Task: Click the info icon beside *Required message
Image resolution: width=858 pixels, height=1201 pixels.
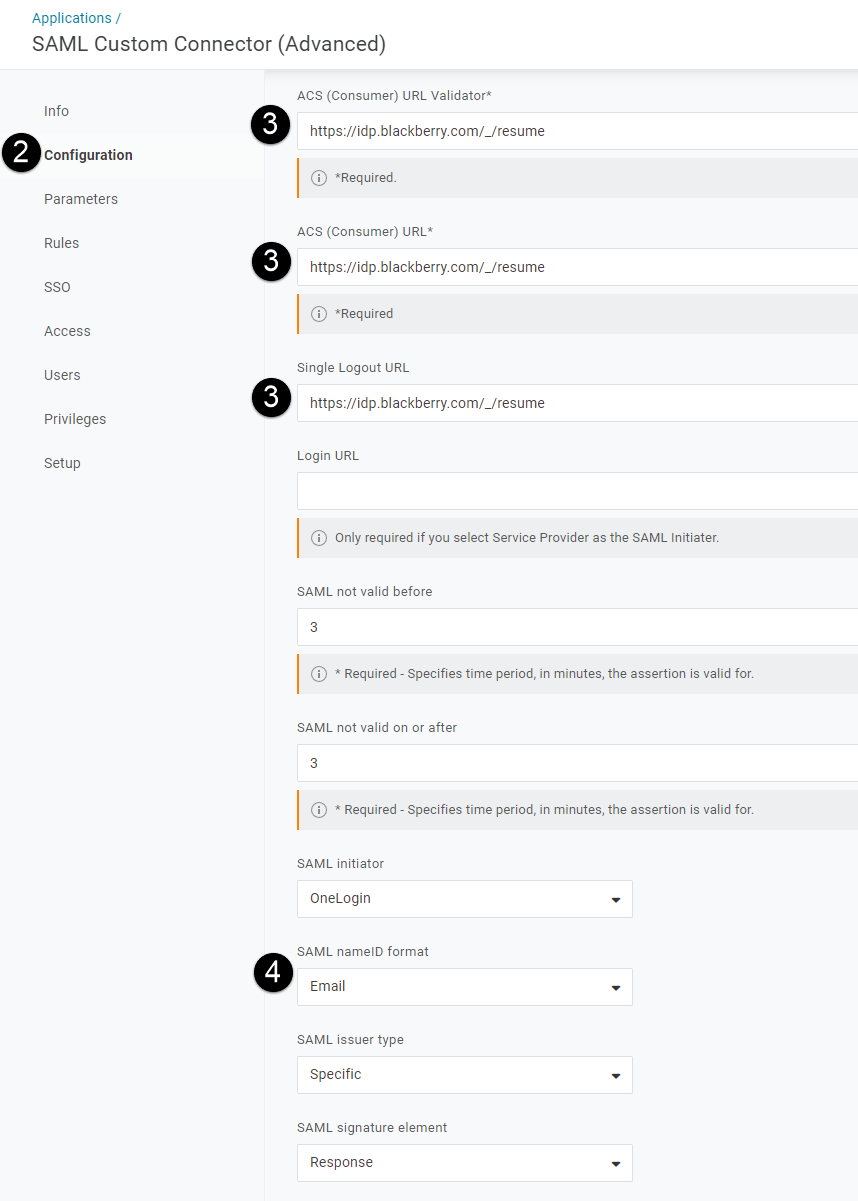Action: [318, 177]
